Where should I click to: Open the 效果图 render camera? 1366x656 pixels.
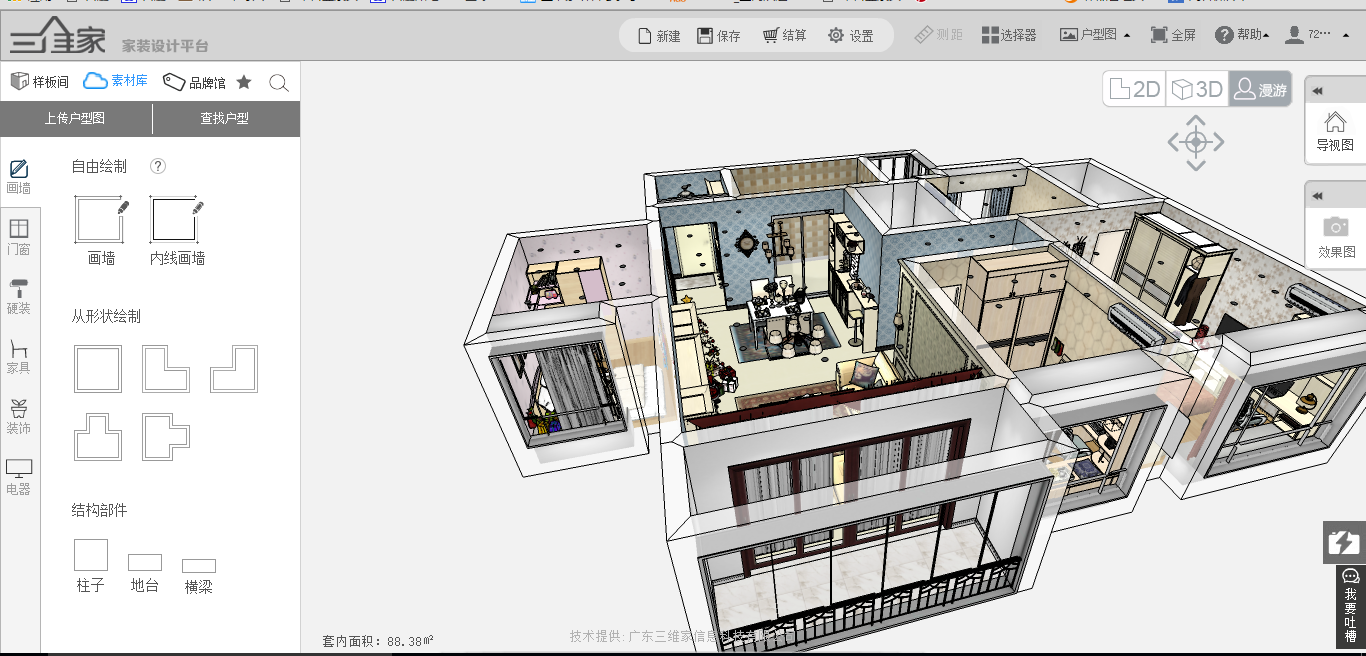pyautogui.click(x=1336, y=237)
